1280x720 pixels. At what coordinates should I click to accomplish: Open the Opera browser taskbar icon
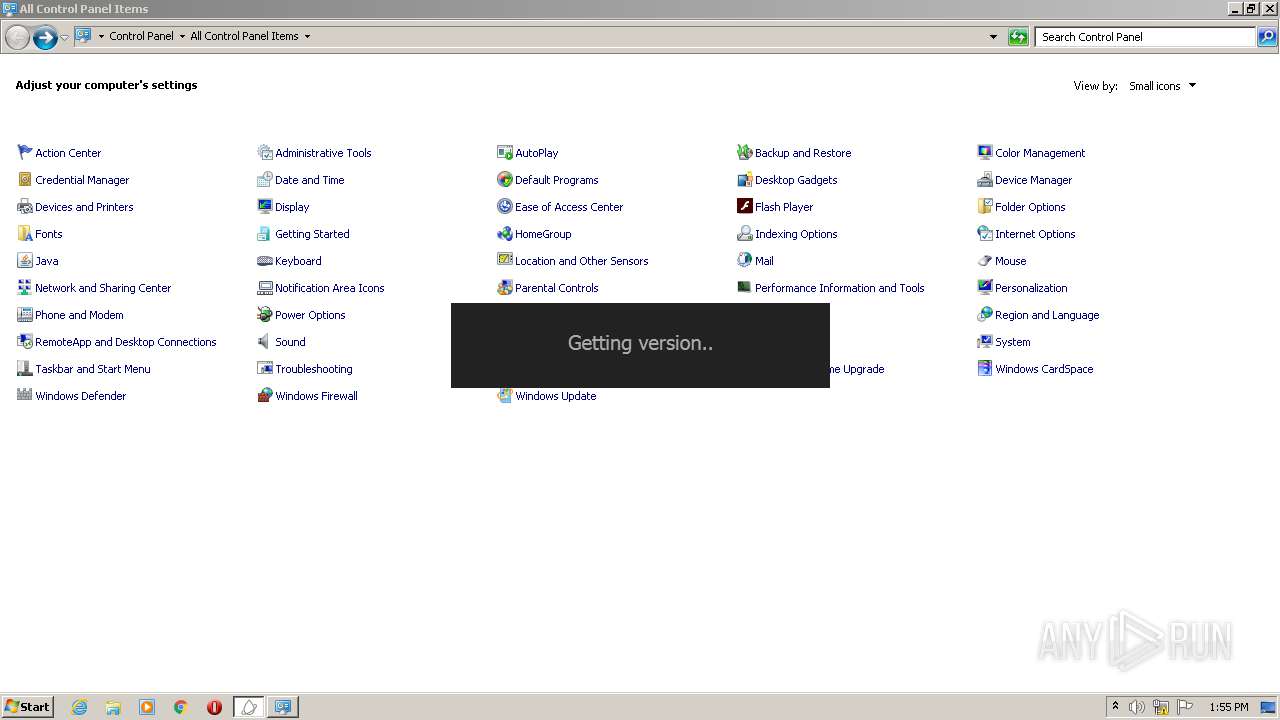(214, 707)
